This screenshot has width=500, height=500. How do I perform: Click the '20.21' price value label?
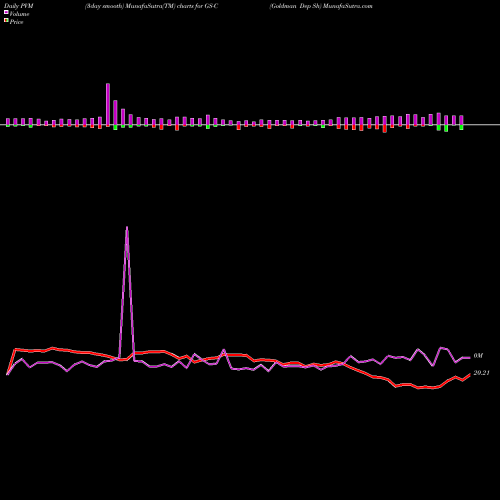click(481, 373)
